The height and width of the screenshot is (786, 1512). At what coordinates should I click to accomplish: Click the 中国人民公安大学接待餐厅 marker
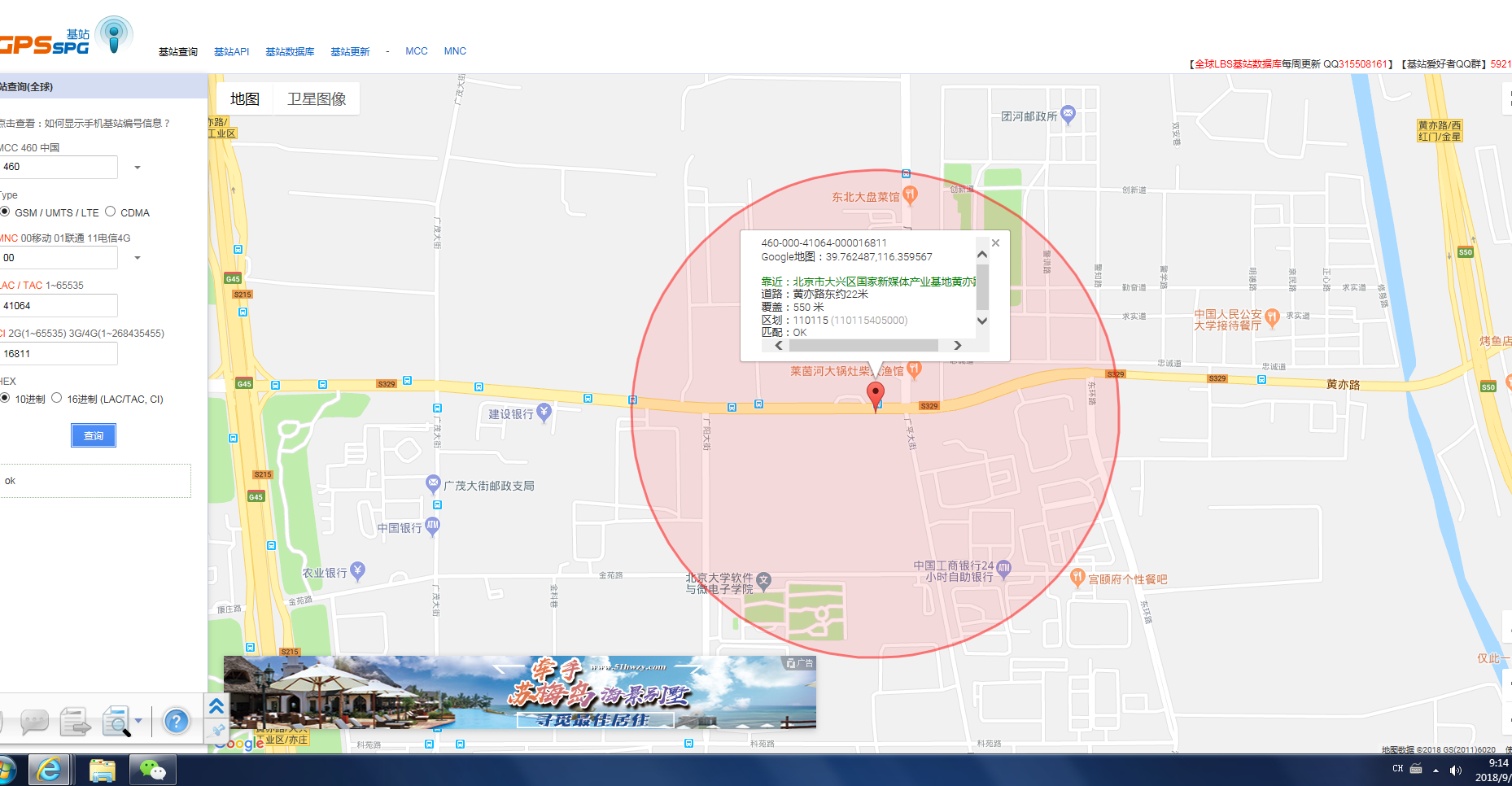pyautogui.click(x=1273, y=317)
